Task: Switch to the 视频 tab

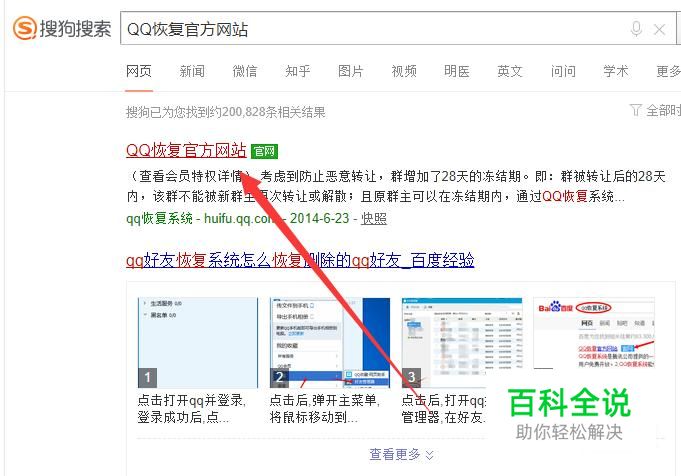Action: [404, 71]
